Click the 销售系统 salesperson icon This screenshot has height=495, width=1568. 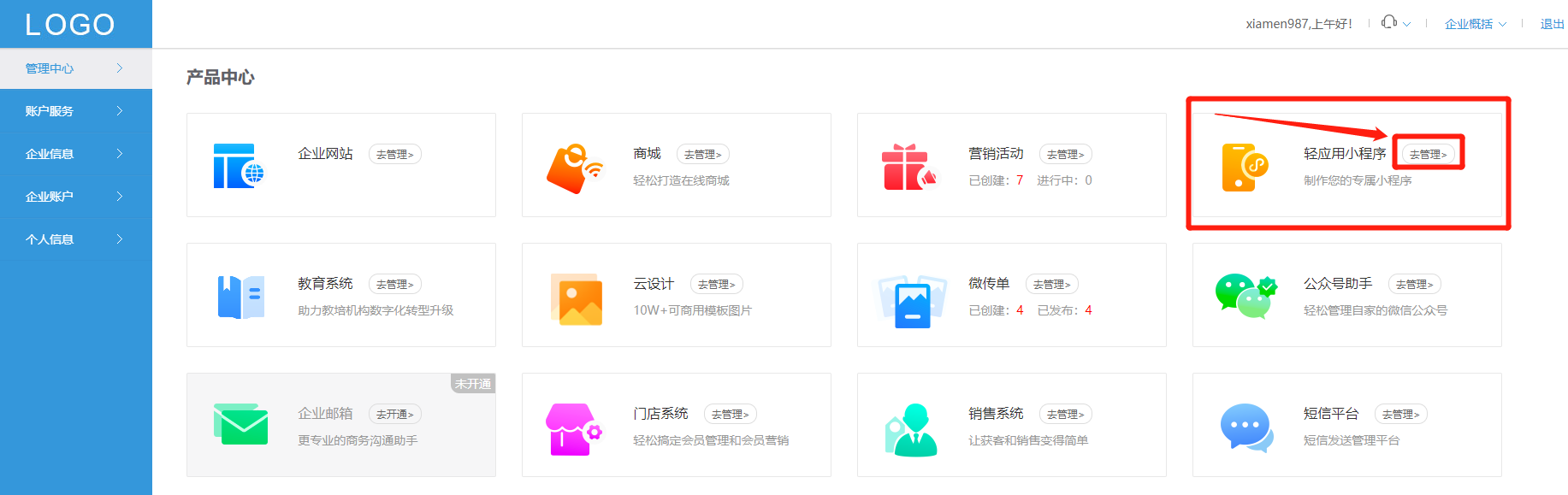(911, 429)
